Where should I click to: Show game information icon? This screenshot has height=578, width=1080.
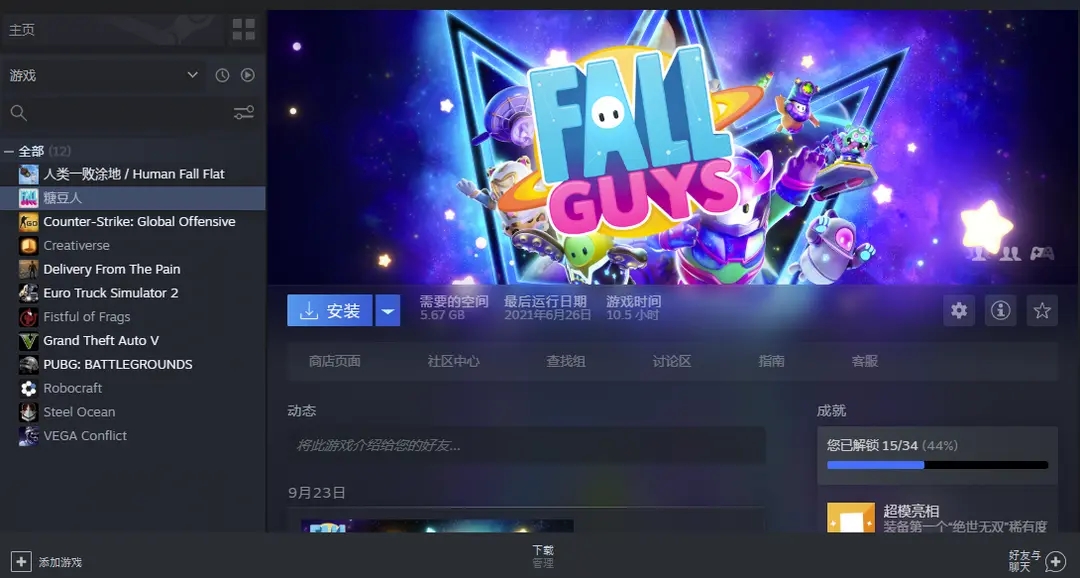1000,311
